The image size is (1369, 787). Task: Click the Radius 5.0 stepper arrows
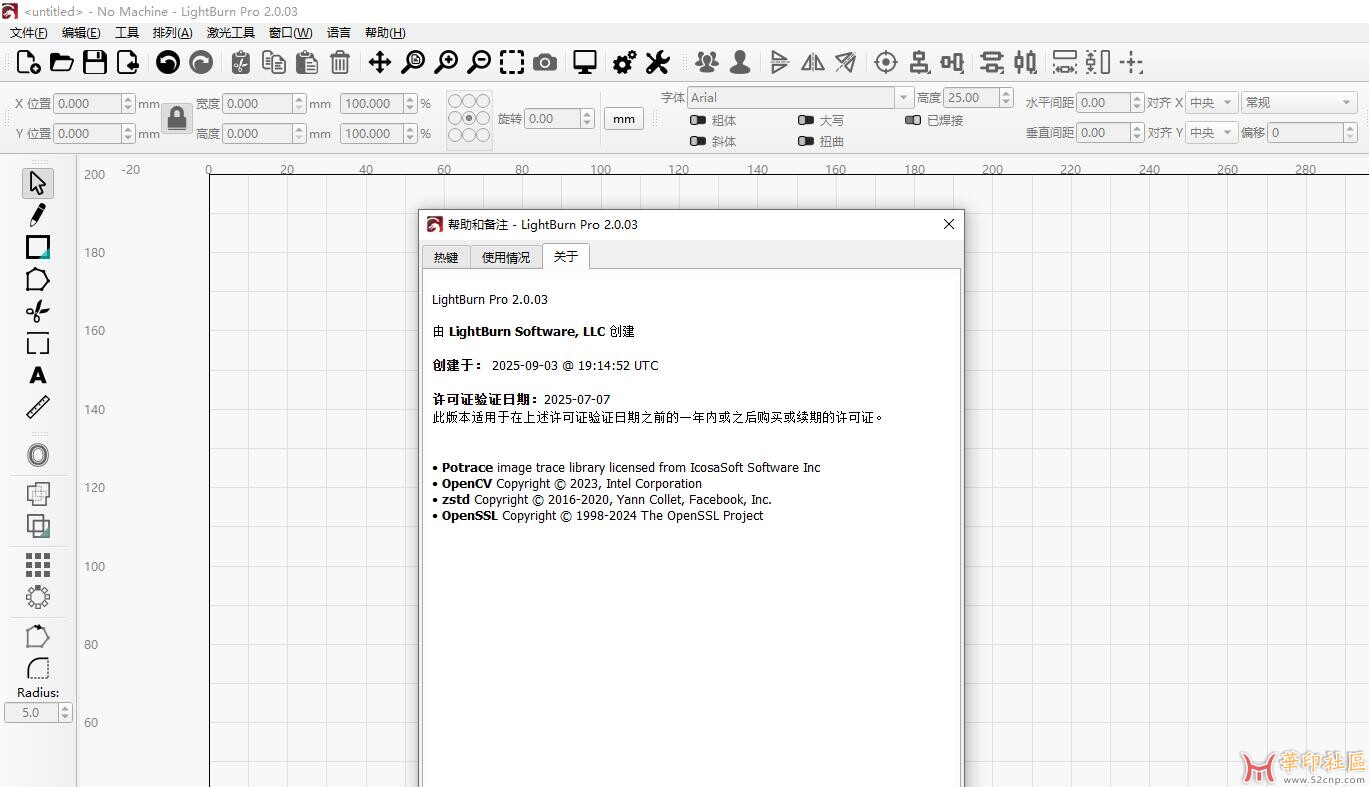(65, 713)
